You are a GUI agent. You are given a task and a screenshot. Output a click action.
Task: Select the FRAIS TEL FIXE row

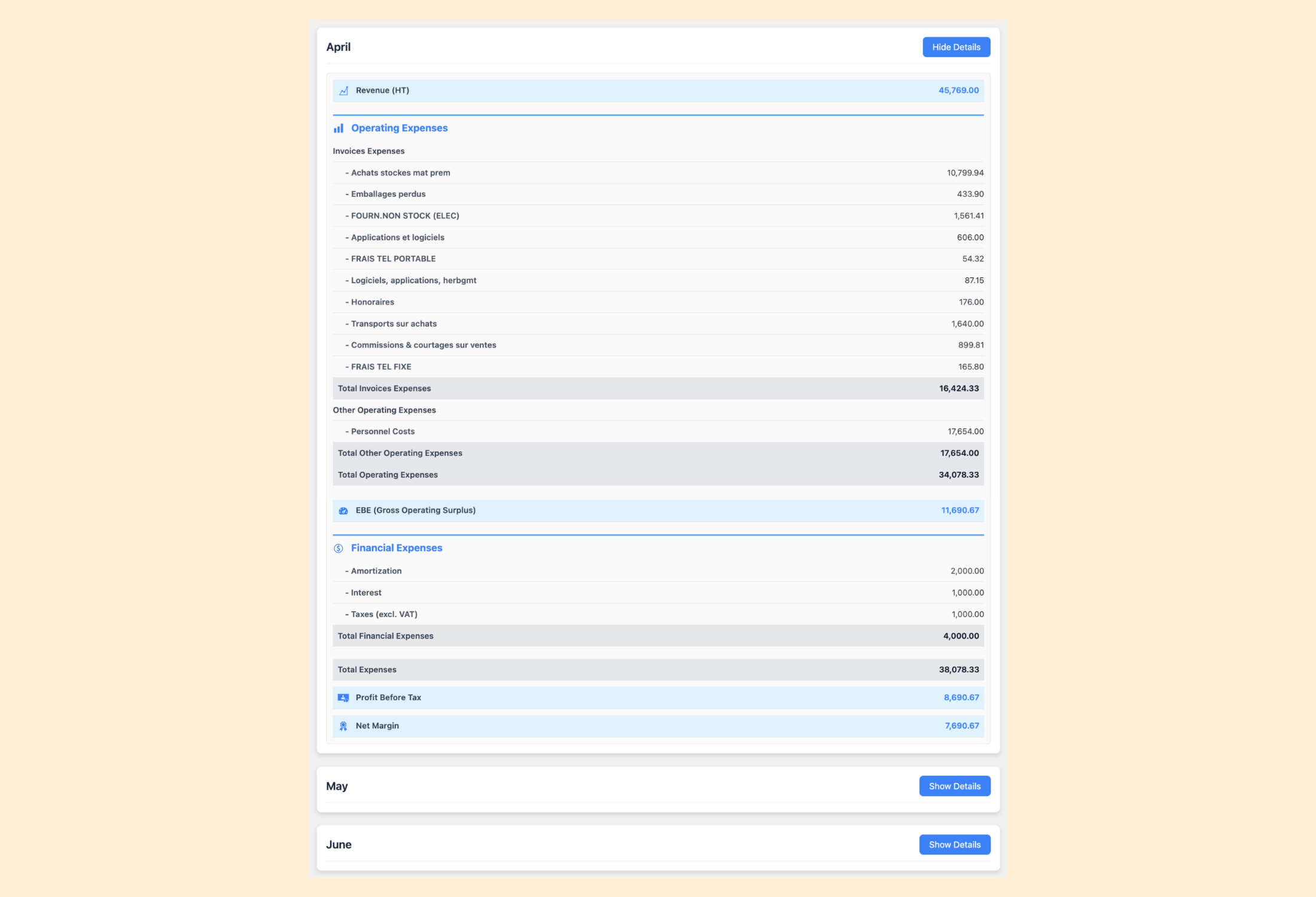point(658,367)
